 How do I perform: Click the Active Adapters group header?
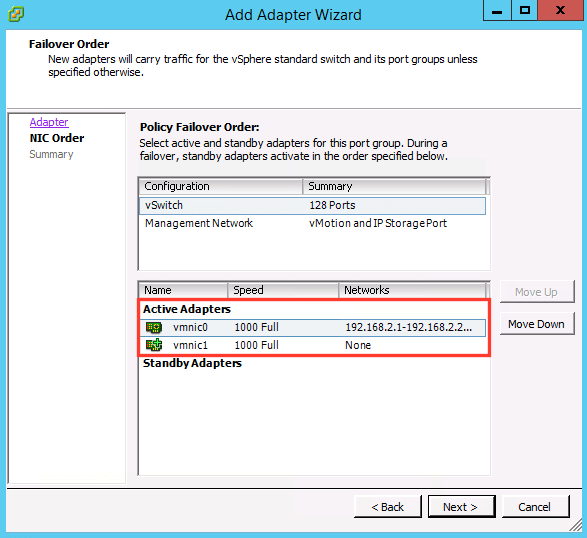click(x=187, y=309)
